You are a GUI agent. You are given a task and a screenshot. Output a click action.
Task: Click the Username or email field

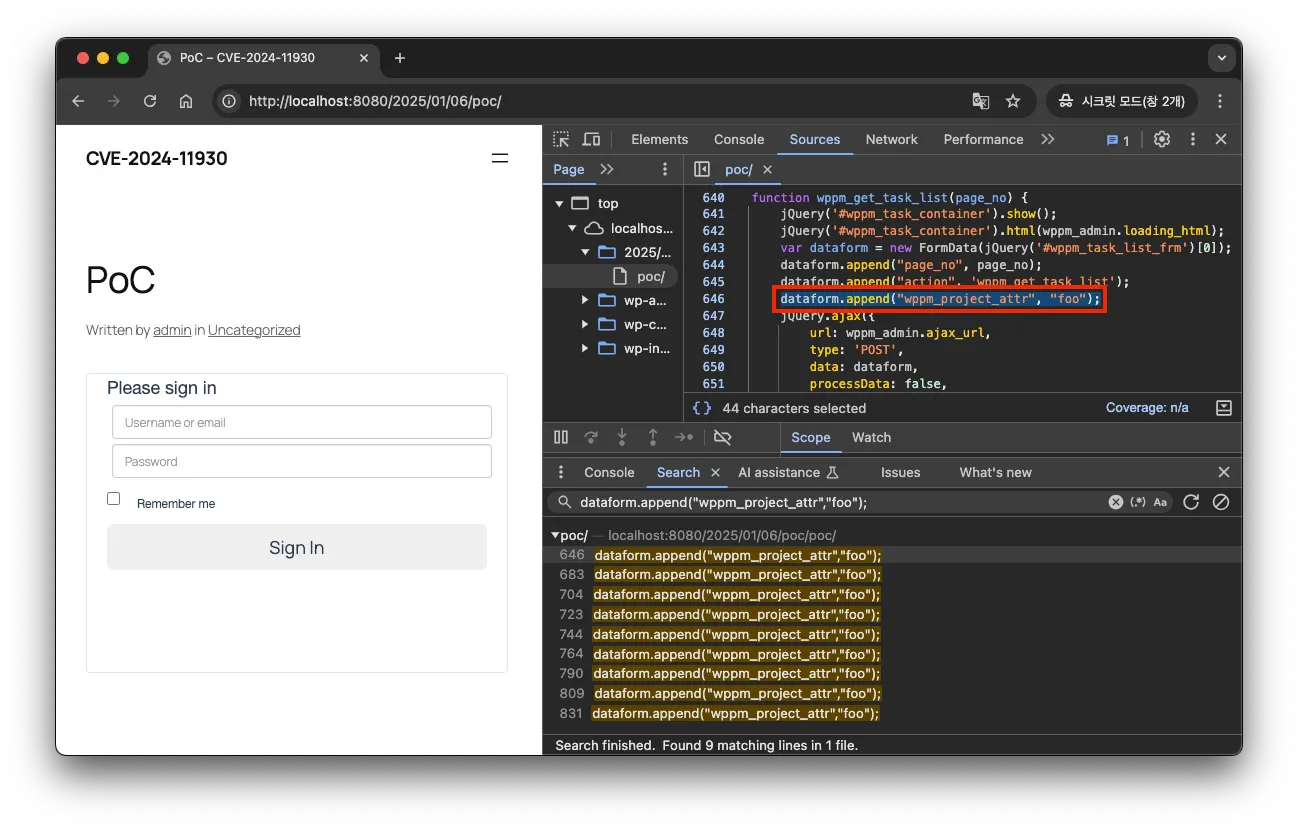tap(302, 422)
